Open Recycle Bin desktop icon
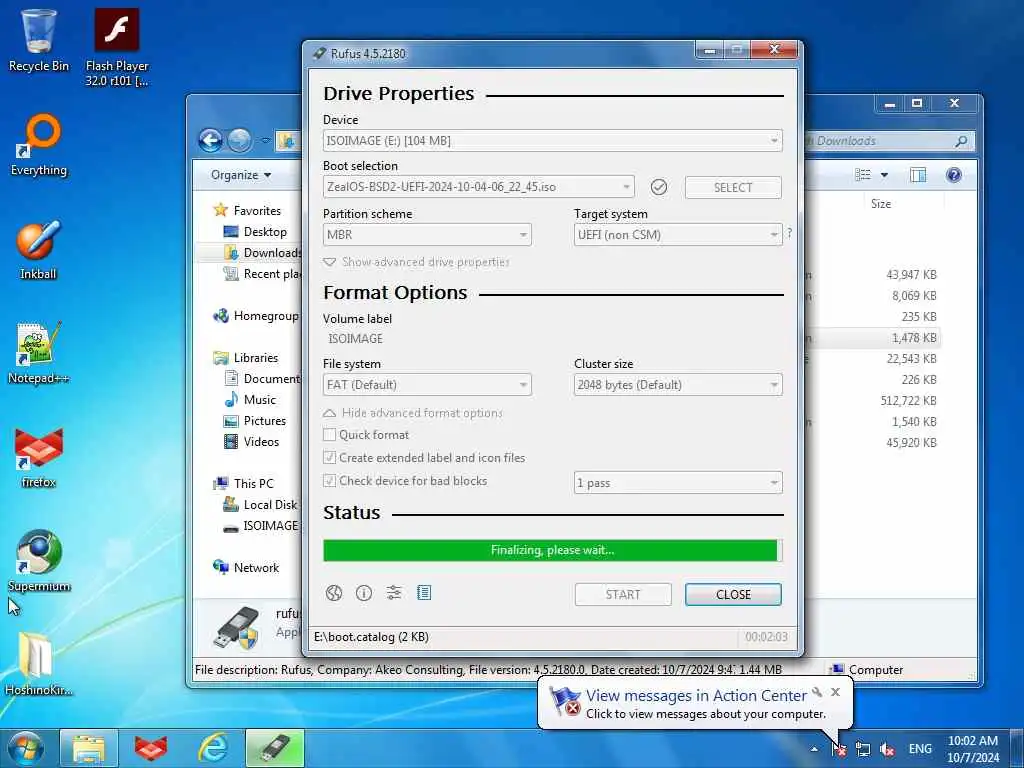This screenshot has height=768, width=1024. tap(39, 40)
